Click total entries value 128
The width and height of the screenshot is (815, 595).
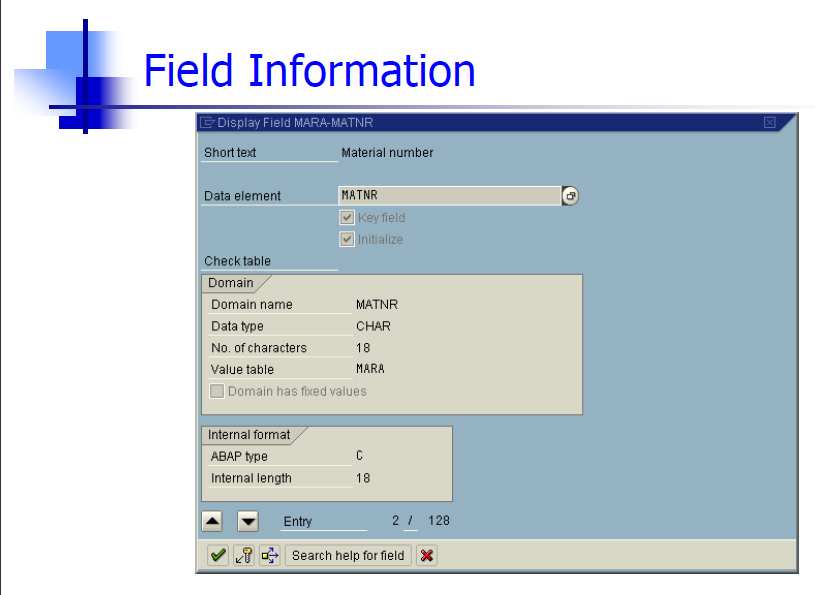tap(439, 520)
